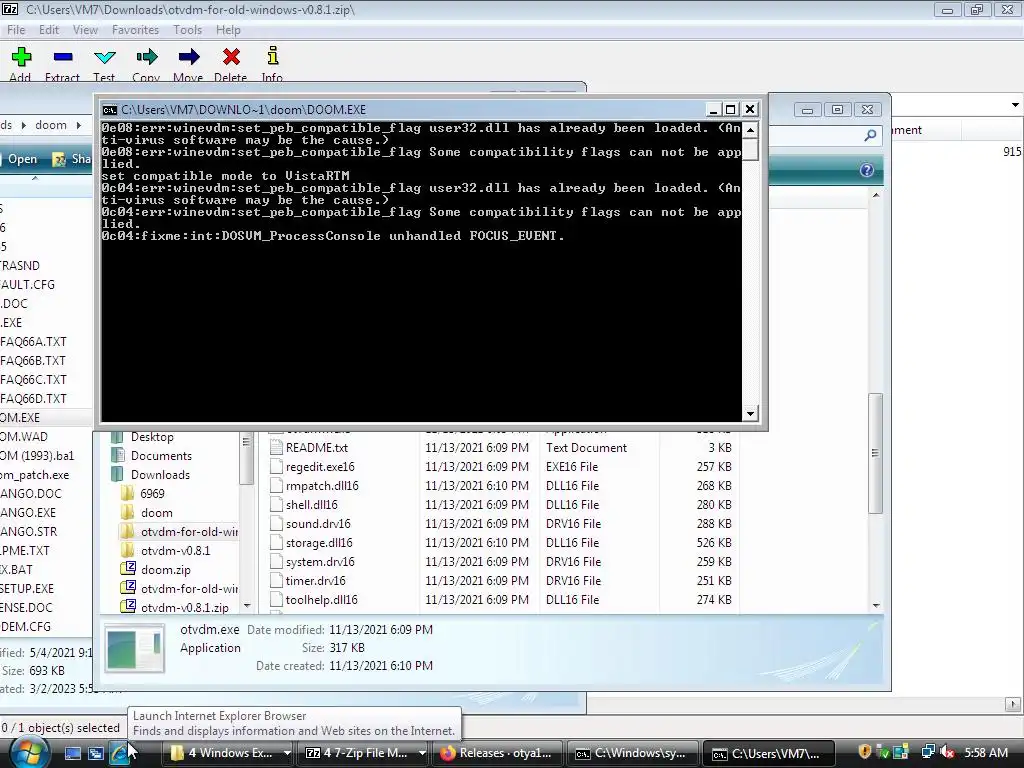Select sound.drv16 in file list

tap(318, 524)
